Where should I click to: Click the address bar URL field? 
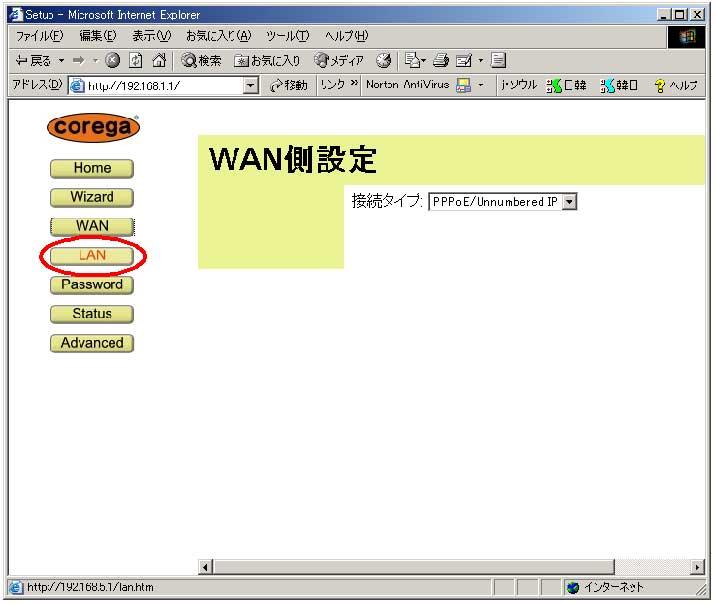[160, 86]
